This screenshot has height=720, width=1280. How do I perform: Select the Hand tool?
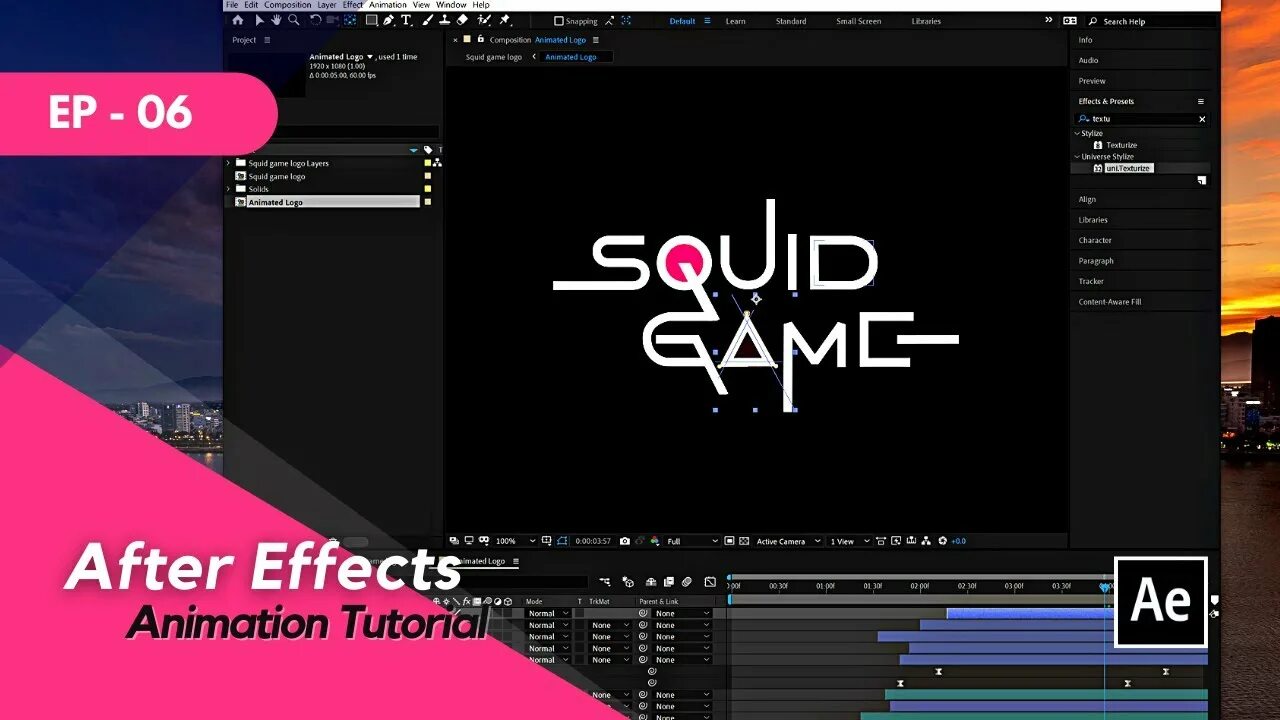pyautogui.click(x=276, y=20)
